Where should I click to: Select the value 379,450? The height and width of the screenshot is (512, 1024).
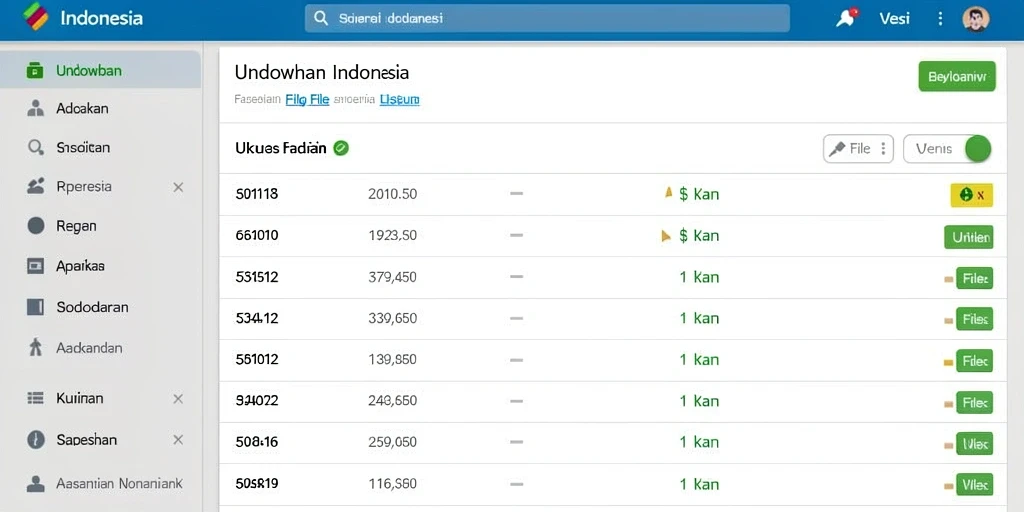(x=392, y=277)
